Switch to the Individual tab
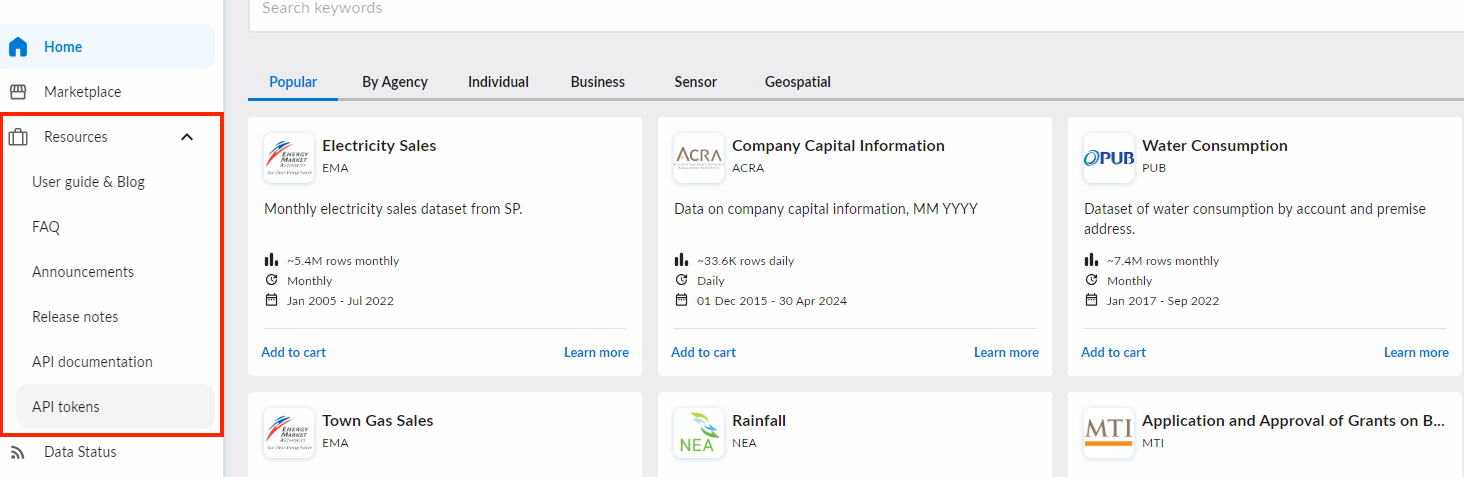This screenshot has width=1464, height=477. tap(498, 82)
